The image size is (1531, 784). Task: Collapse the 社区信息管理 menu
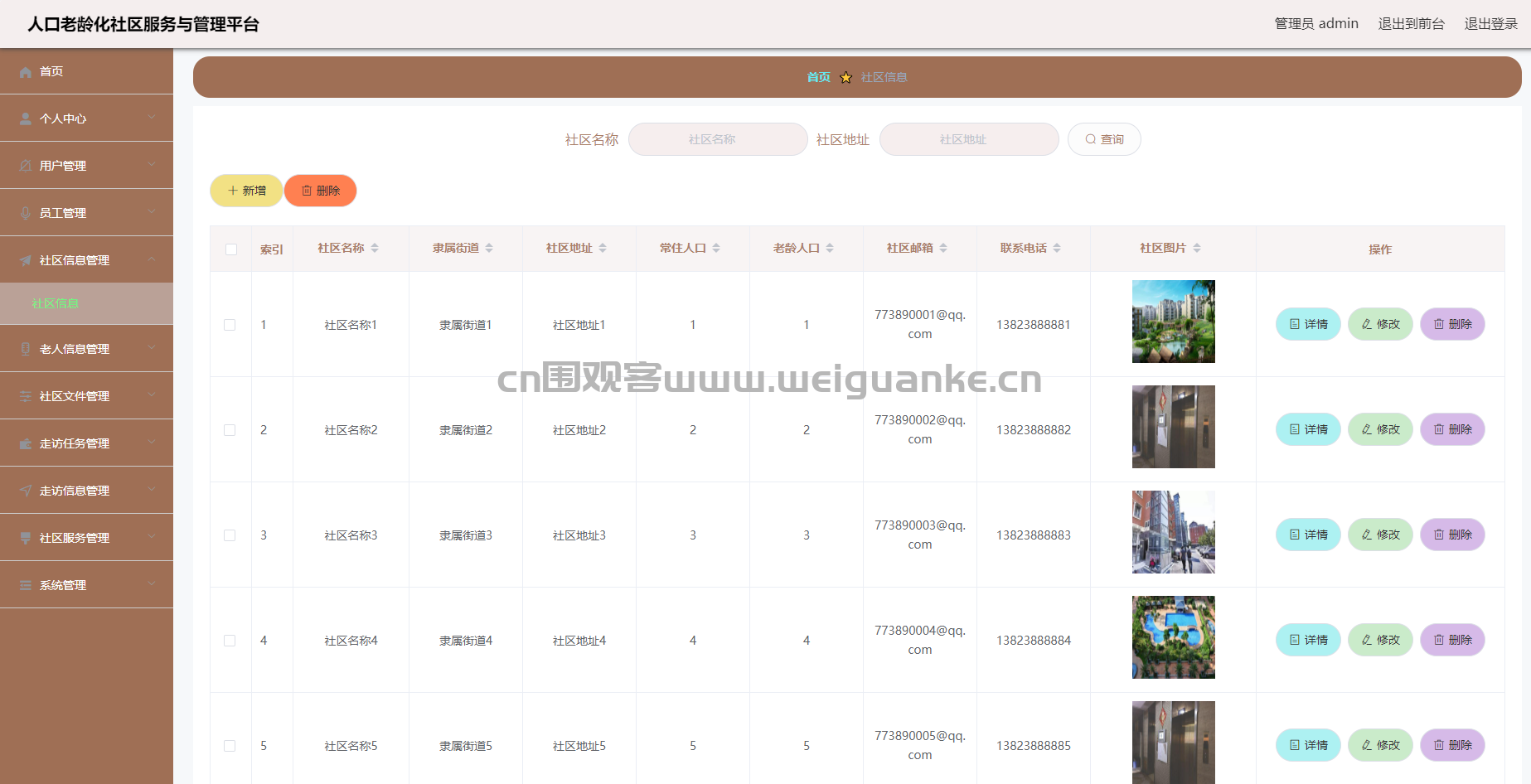(x=152, y=259)
